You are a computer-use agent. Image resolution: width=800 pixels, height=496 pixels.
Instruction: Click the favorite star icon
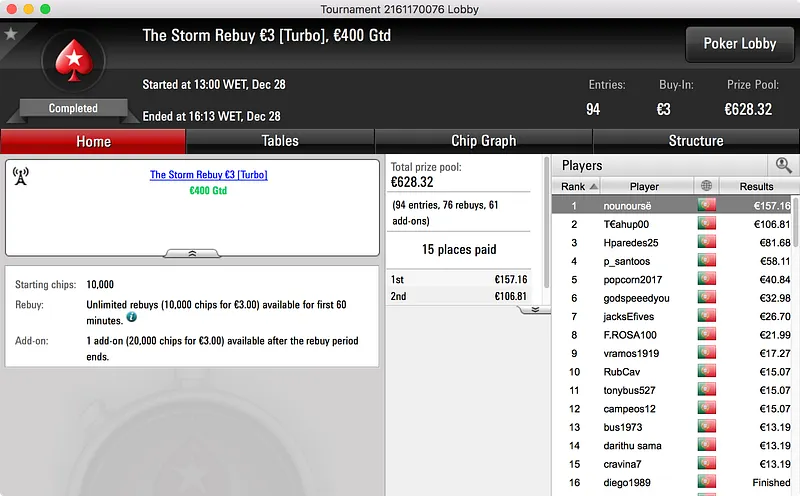click(x=11, y=34)
